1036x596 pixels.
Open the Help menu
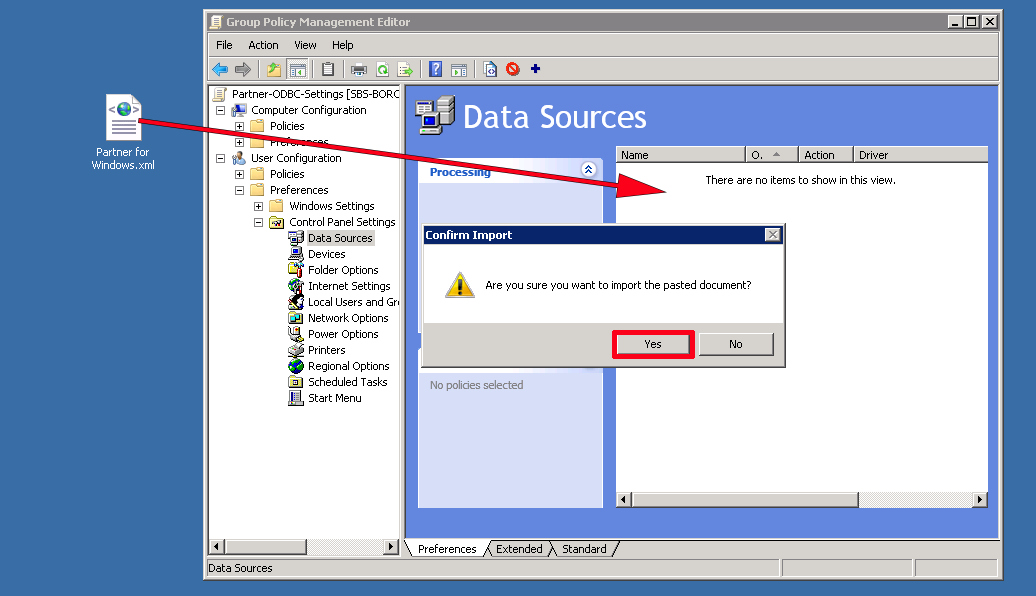coord(342,45)
